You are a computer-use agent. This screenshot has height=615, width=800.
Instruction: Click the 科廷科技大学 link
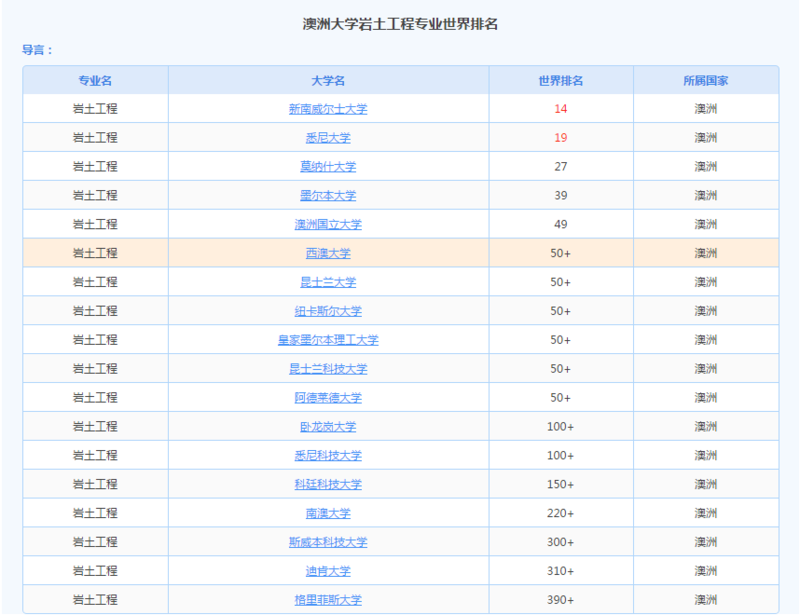(328, 484)
